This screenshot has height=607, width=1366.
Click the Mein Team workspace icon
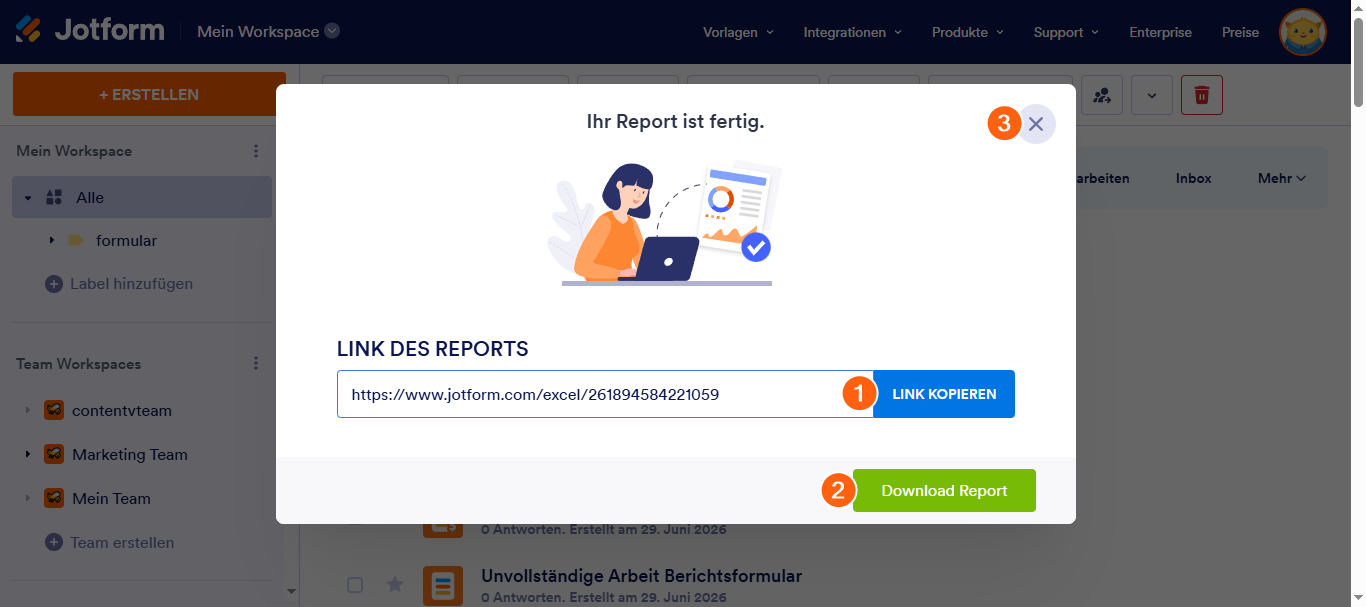[54, 498]
